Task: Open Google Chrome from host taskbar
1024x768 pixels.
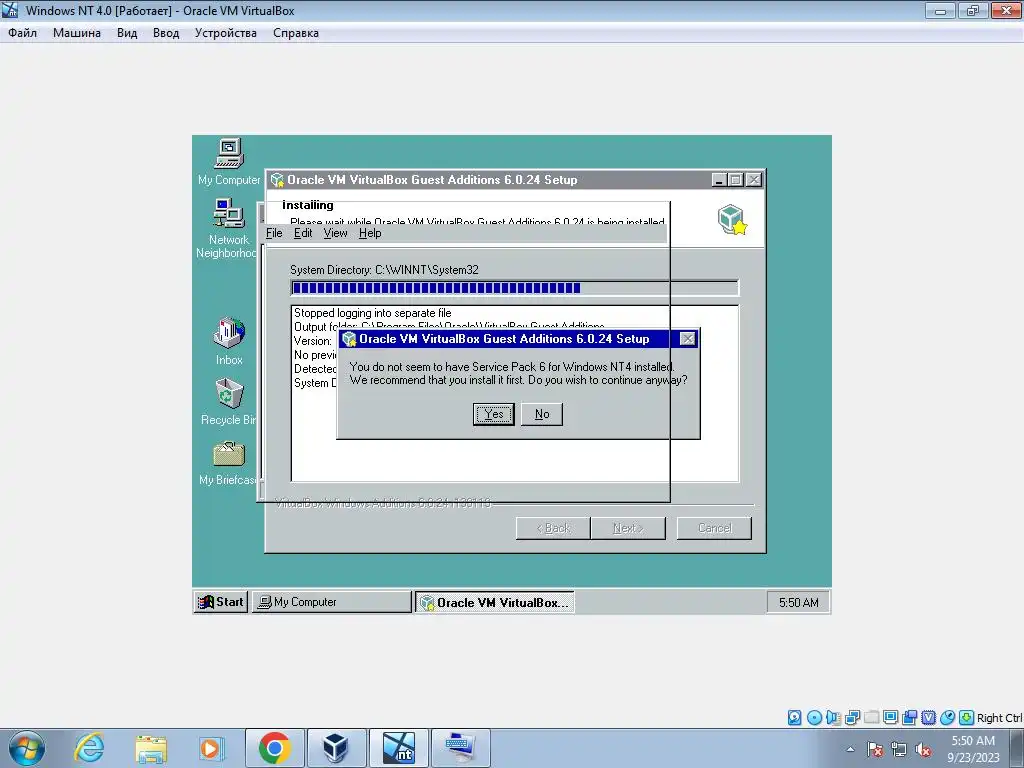Action: [275, 748]
